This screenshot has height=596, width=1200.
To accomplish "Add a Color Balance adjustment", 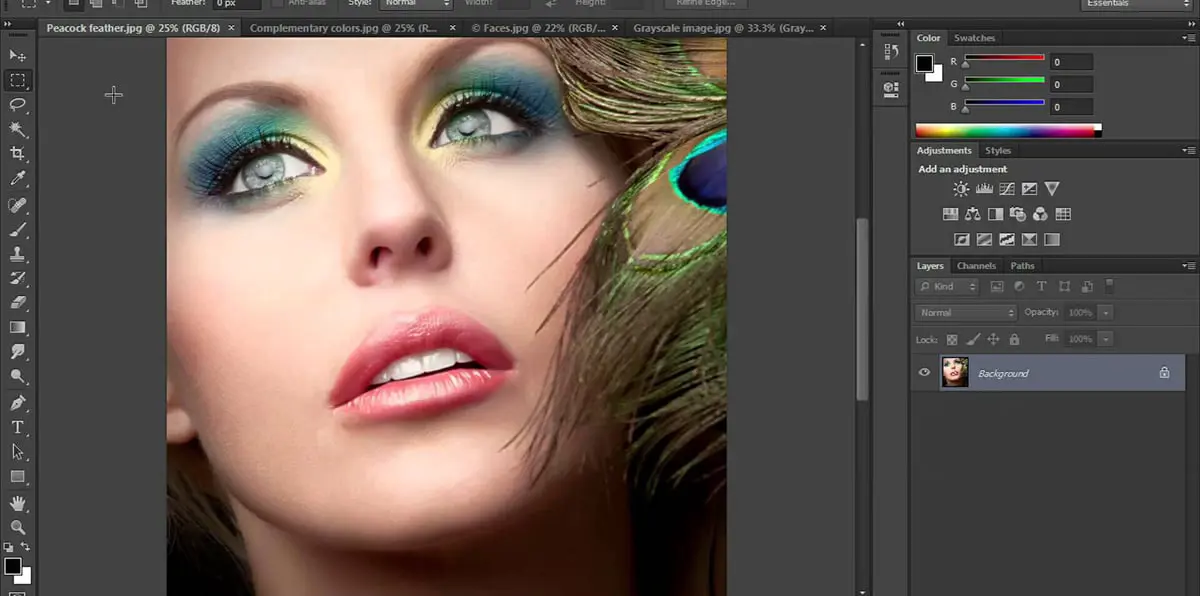I will (973, 214).
